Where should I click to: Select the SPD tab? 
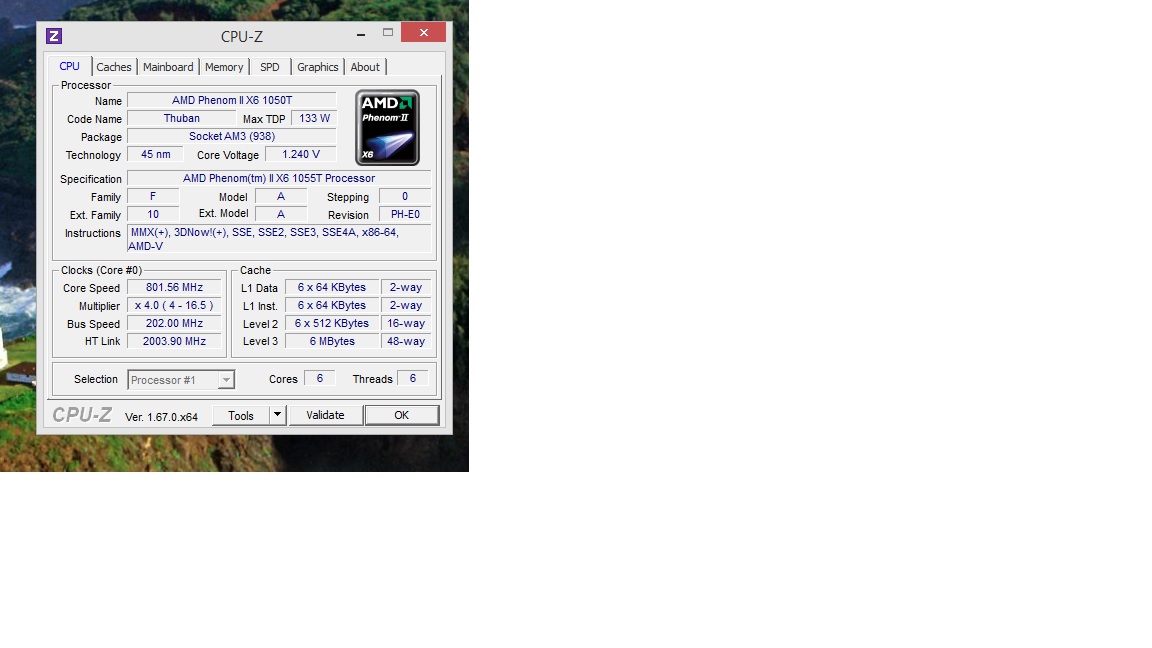pyautogui.click(x=270, y=67)
